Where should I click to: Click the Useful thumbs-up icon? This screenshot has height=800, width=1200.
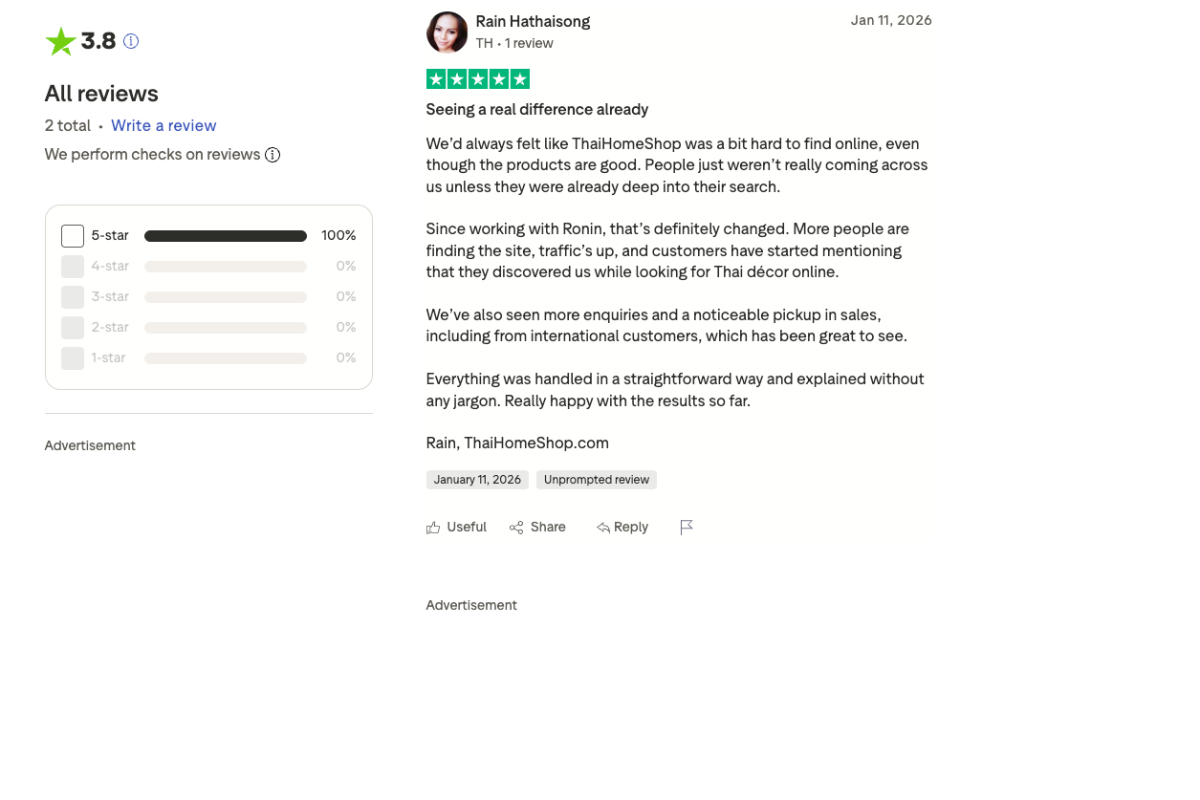tap(434, 526)
